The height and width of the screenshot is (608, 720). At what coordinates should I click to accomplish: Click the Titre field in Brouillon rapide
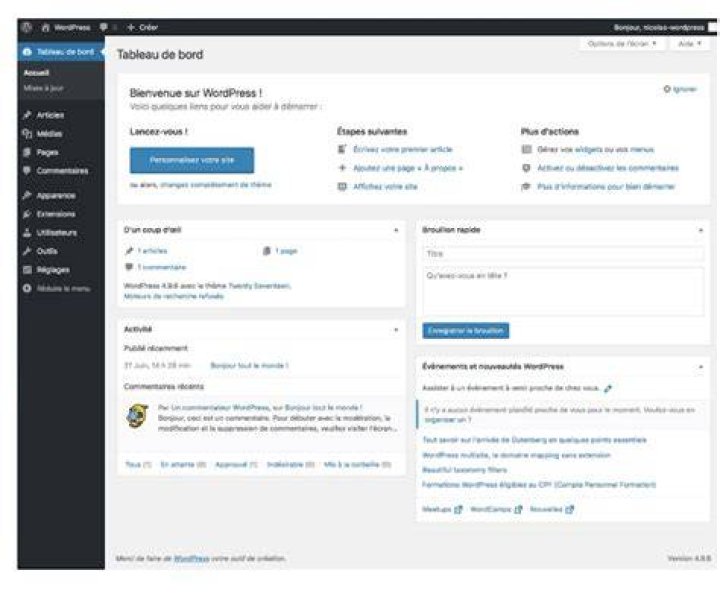(563, 253)
